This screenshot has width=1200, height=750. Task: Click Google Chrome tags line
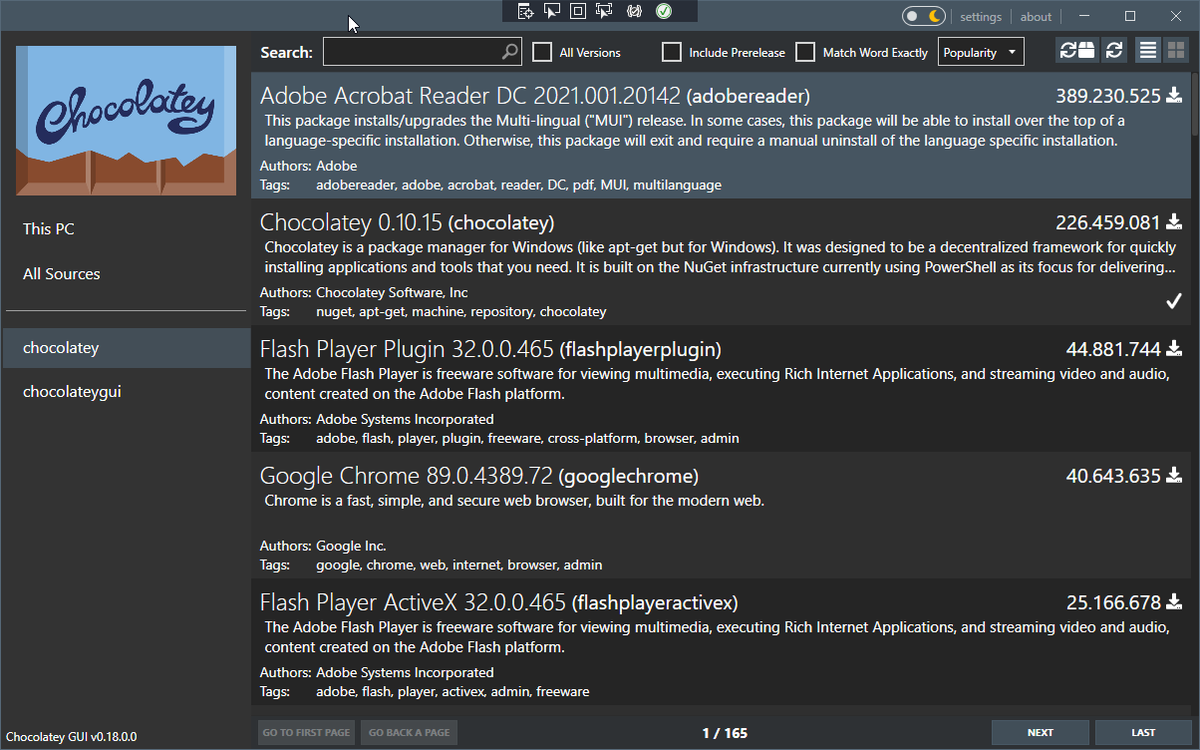[x=459, y=565]
